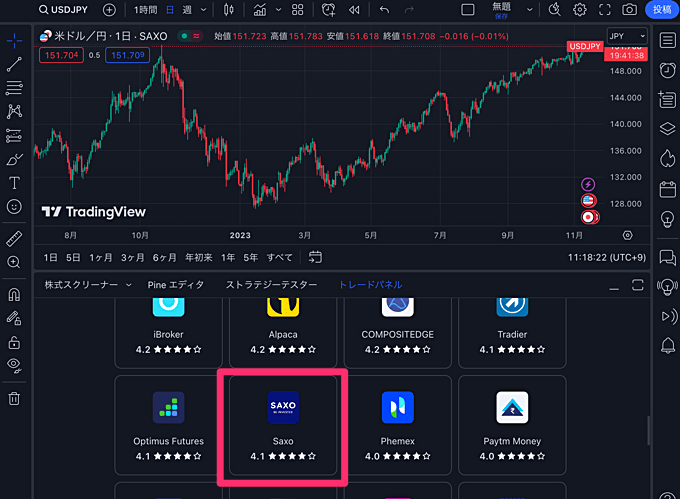
Task: Click the buy price 151.709 button
Action: (128, 55)
